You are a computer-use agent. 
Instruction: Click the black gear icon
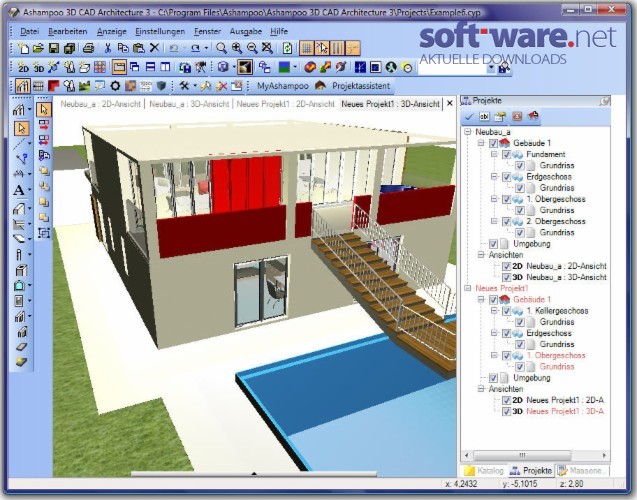click(115, 86)
